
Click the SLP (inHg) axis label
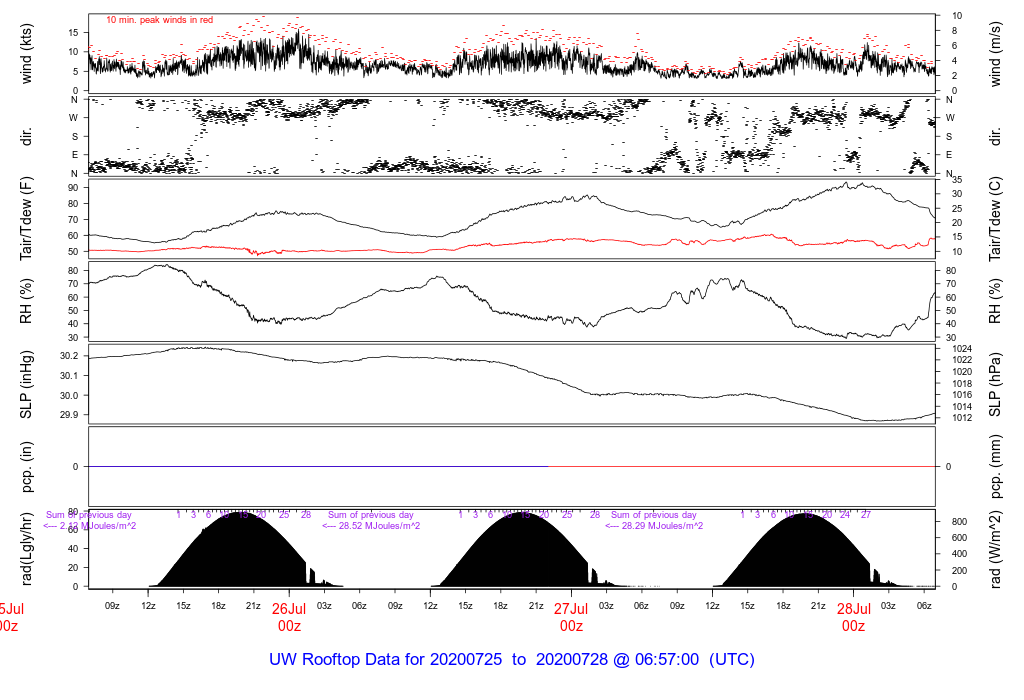pyautogui.click(x=27, y=385)
